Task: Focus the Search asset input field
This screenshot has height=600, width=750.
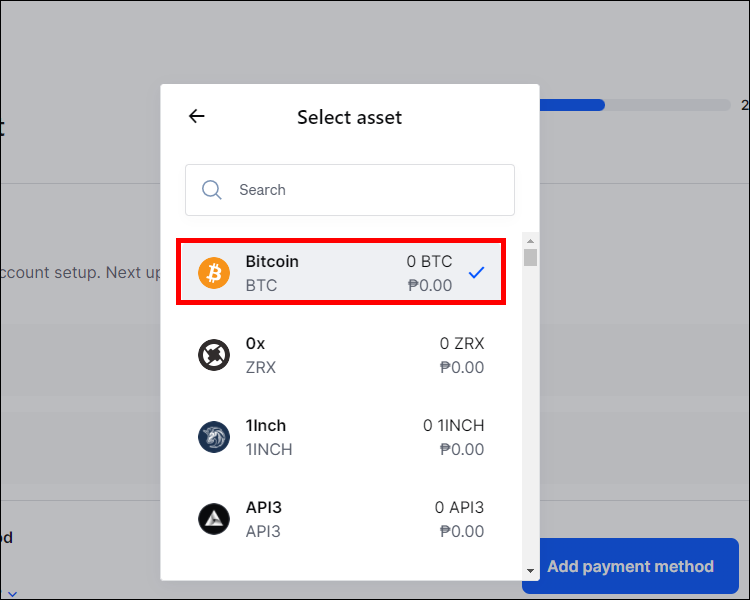Action: [x=360, y=190]
